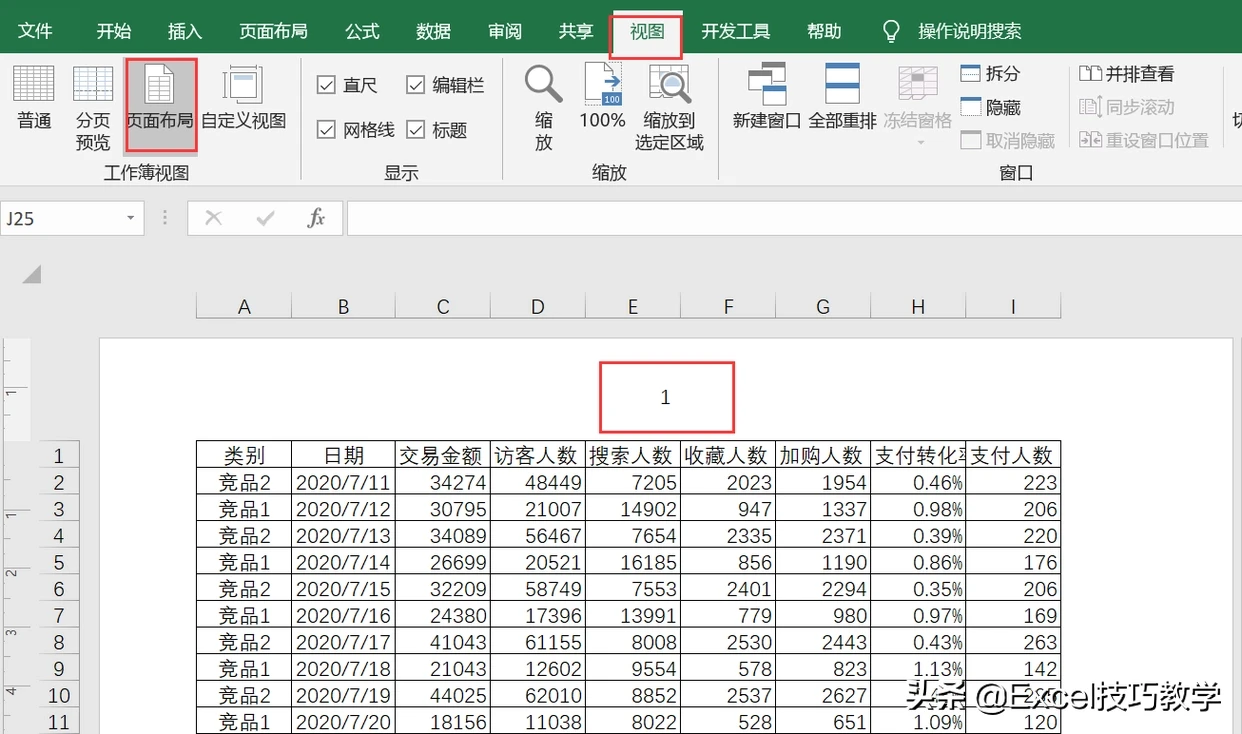Hide the window (隐藏)
The height and width of the screenshot is (734, 1242).
click(990, 107)
